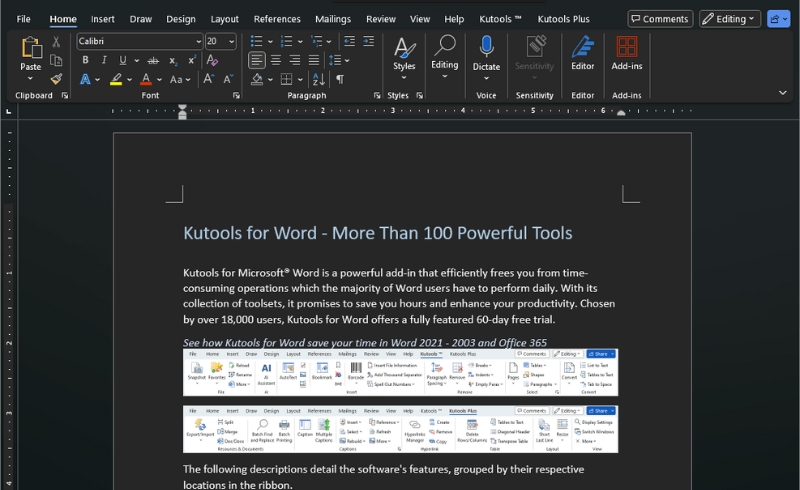Justify the paragraph text

[314, 60]
